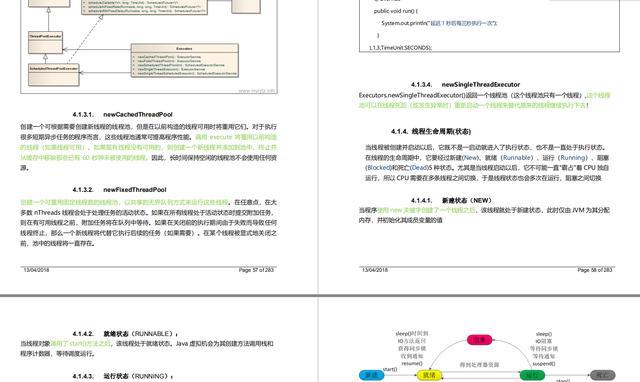This screenshot has height=382, width=640.
Task: Click the footer "Page 57 of 283"
Action: point(256,270)
